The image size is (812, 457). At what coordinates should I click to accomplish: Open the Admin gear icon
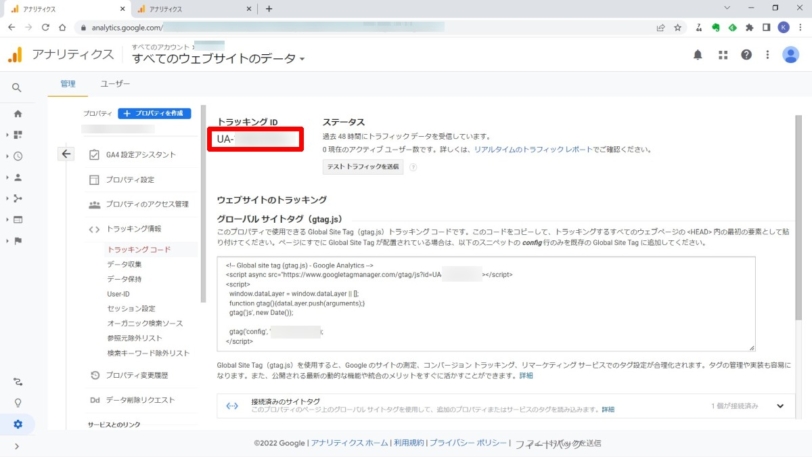tap(18, 424)
